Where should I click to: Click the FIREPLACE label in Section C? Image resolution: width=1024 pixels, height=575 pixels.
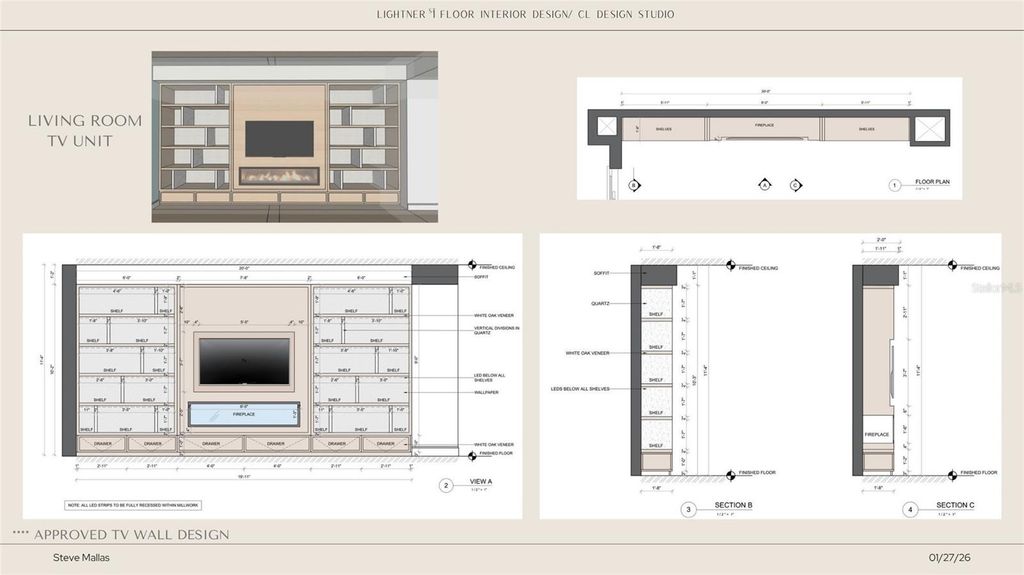click(876, 434)
